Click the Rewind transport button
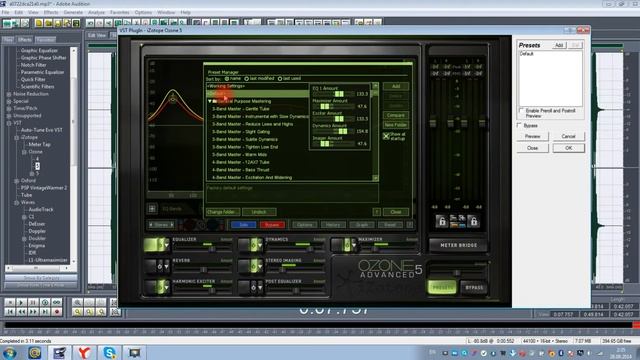The height and width of the screenshot is (360, 640). point(22,312)
